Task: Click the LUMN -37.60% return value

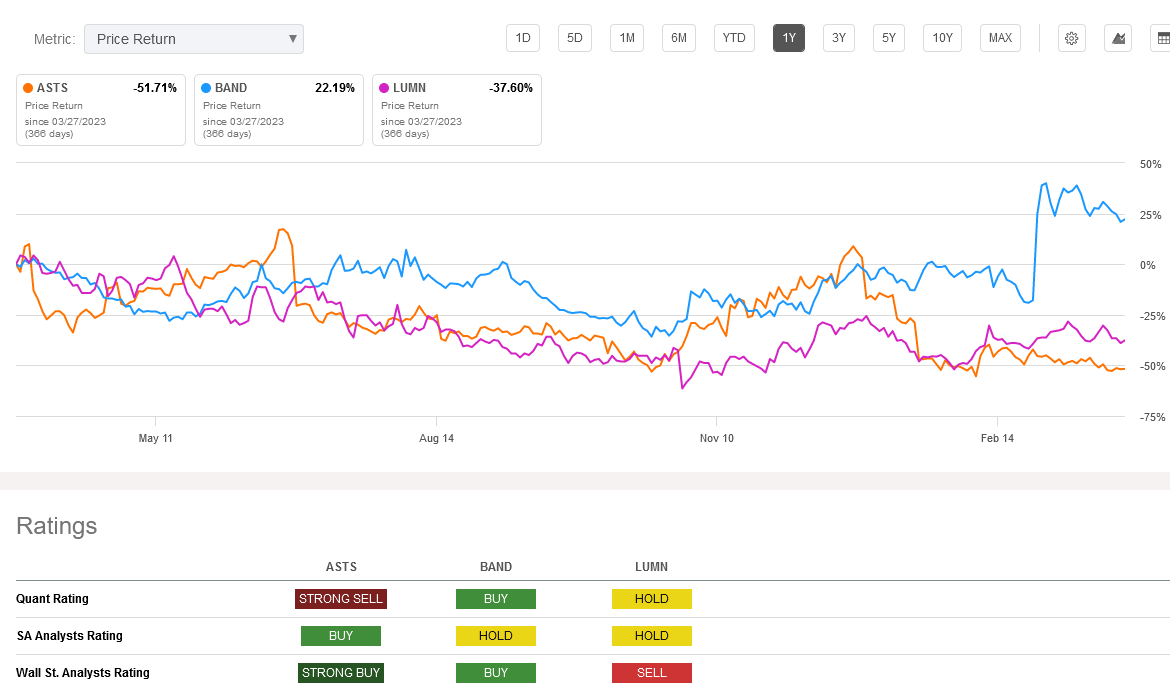Action: click(x=511, y=88)
